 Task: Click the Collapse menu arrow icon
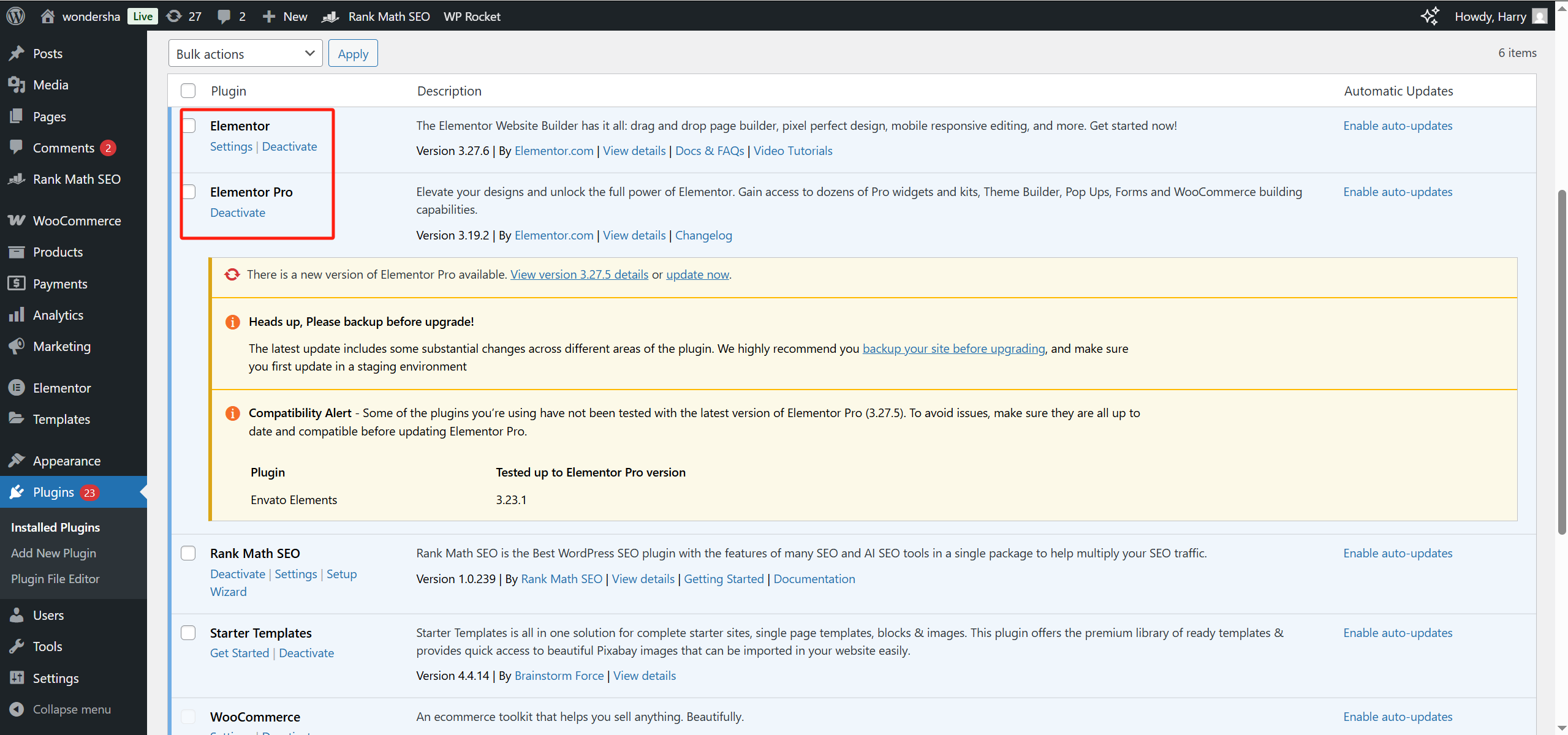tap(17, 709)
